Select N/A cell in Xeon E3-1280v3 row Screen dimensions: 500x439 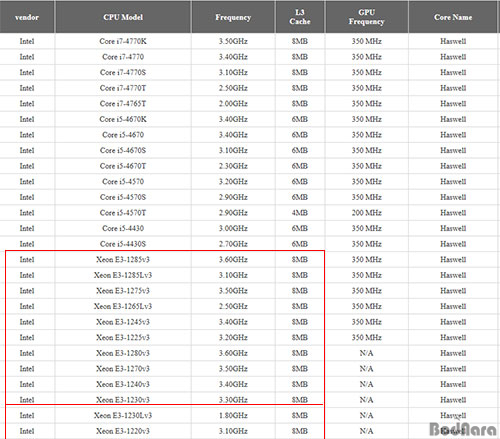366,353
